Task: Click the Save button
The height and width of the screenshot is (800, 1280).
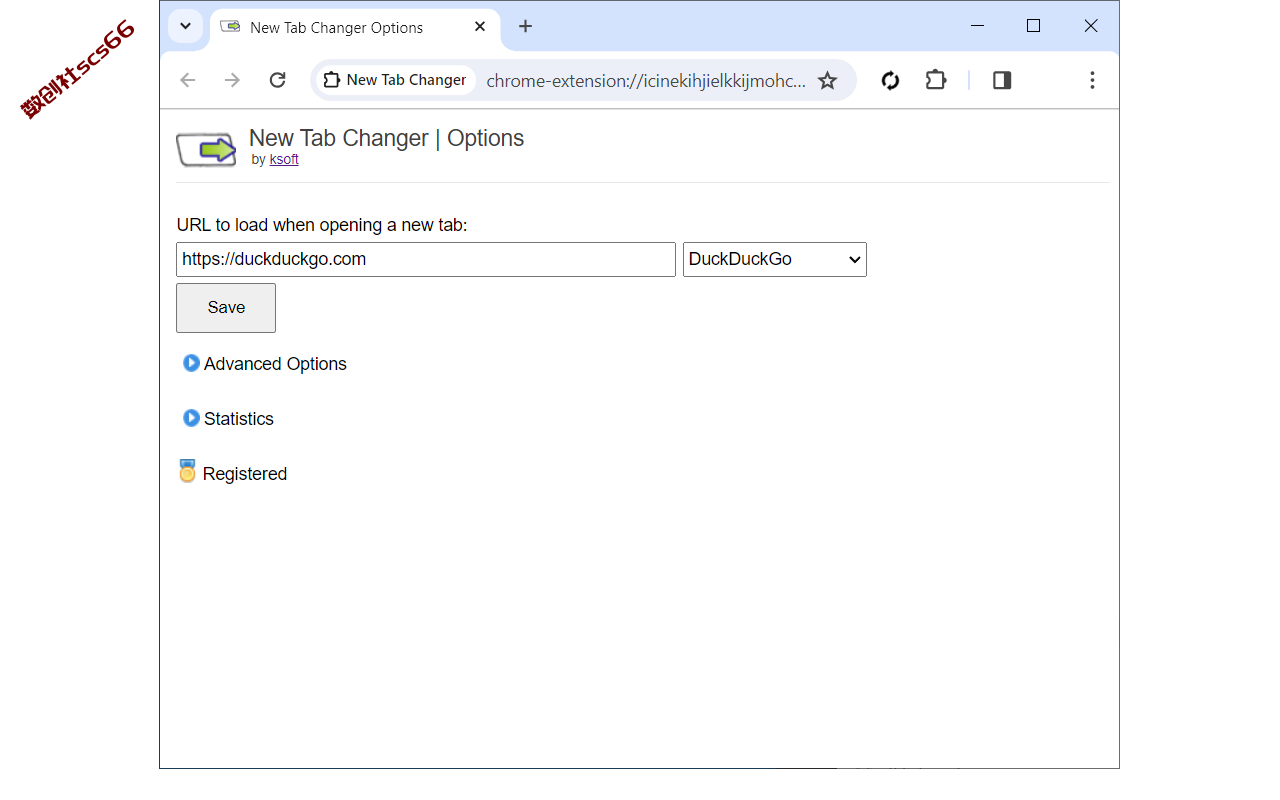Action: (x=226, y=308)
